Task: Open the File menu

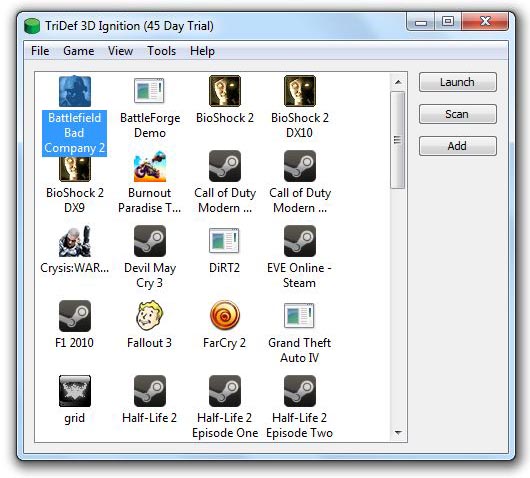Action: 40,51
